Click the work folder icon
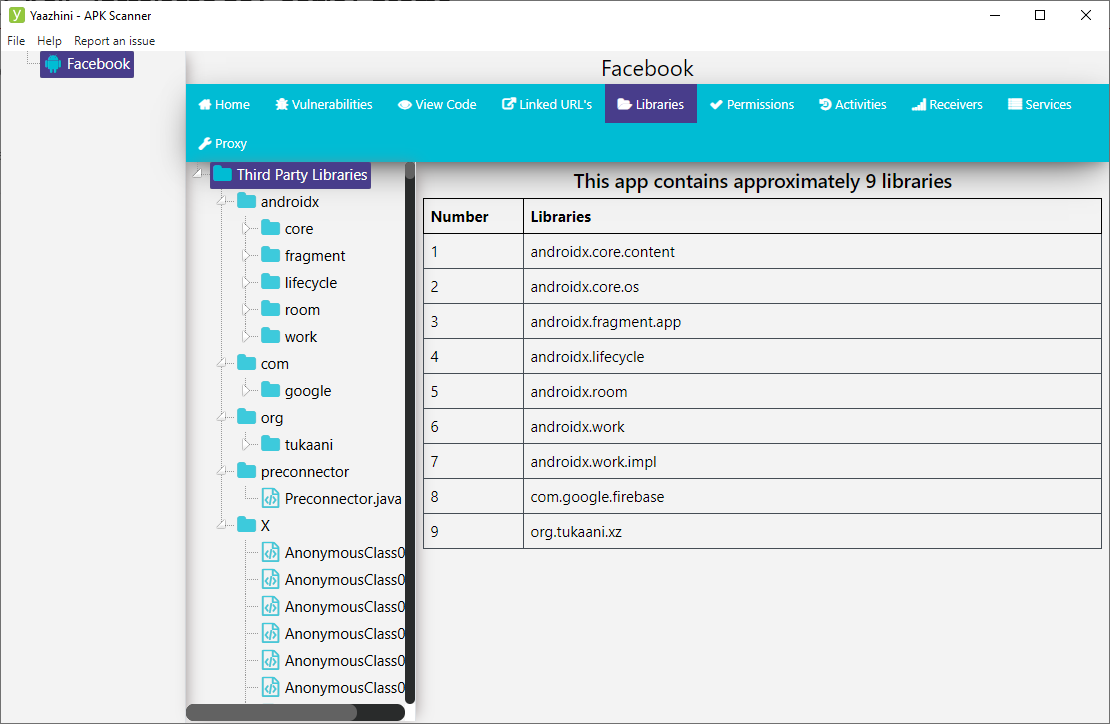1110x724 pixels. tap(270, 335)
